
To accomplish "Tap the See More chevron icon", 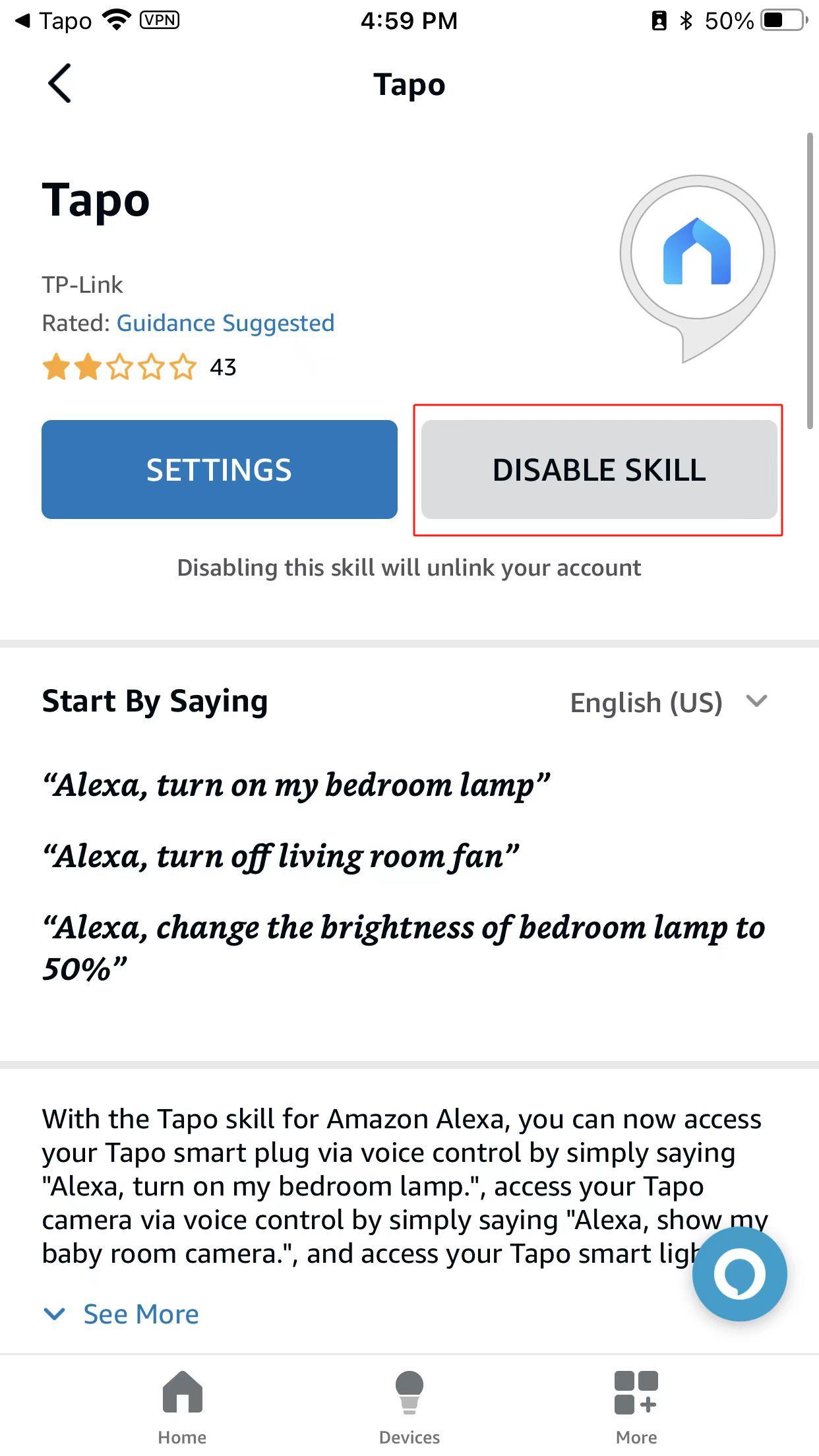I will tap(54, 1314).
